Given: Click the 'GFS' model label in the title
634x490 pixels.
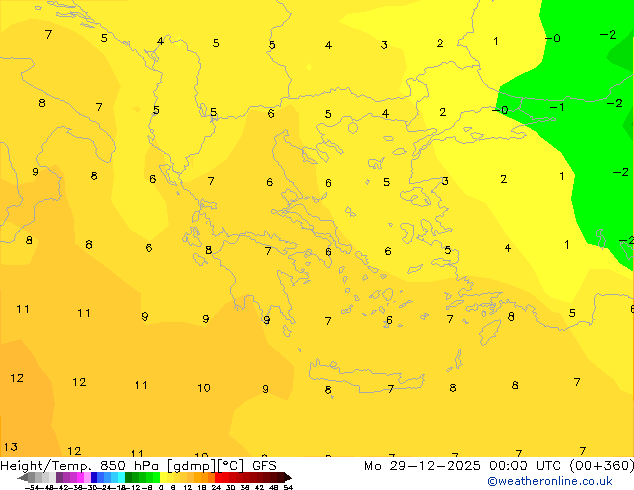Looking at the screenshot, I should [264, 466].
